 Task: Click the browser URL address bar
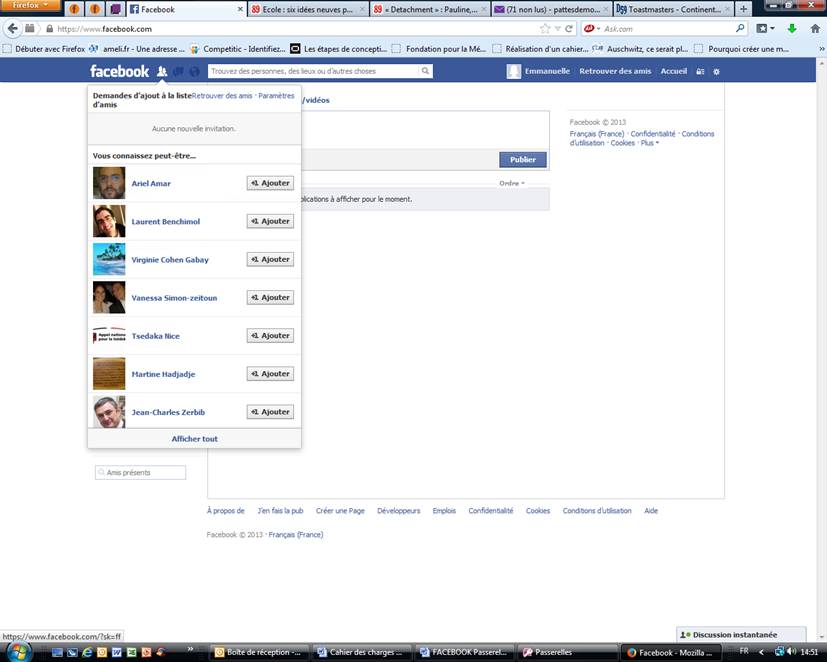click(295, 28)
